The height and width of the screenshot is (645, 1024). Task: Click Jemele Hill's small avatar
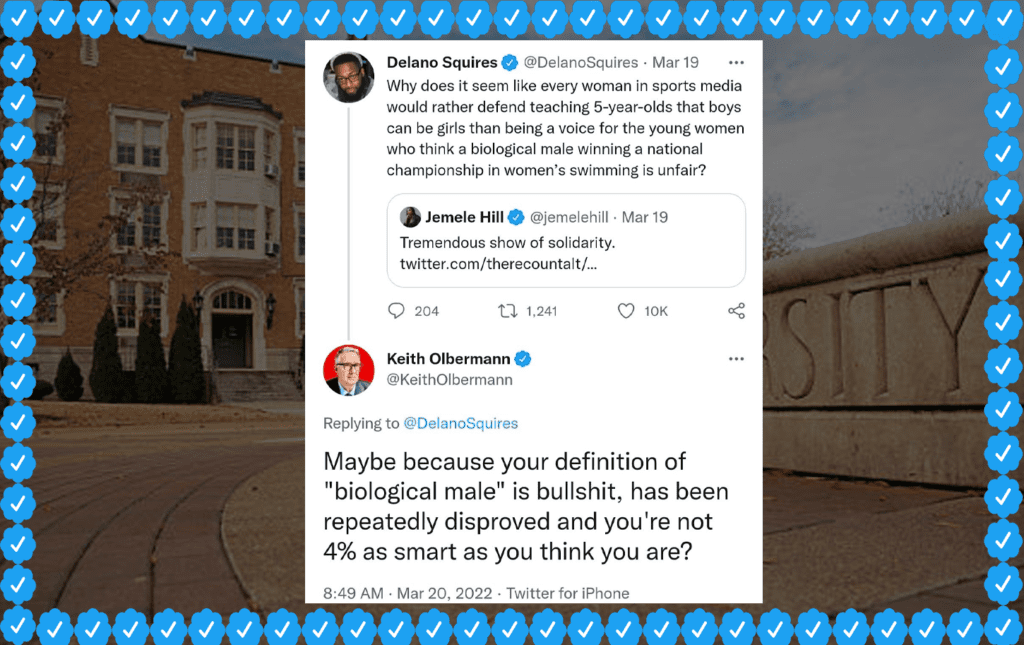[x=410, y=217]
